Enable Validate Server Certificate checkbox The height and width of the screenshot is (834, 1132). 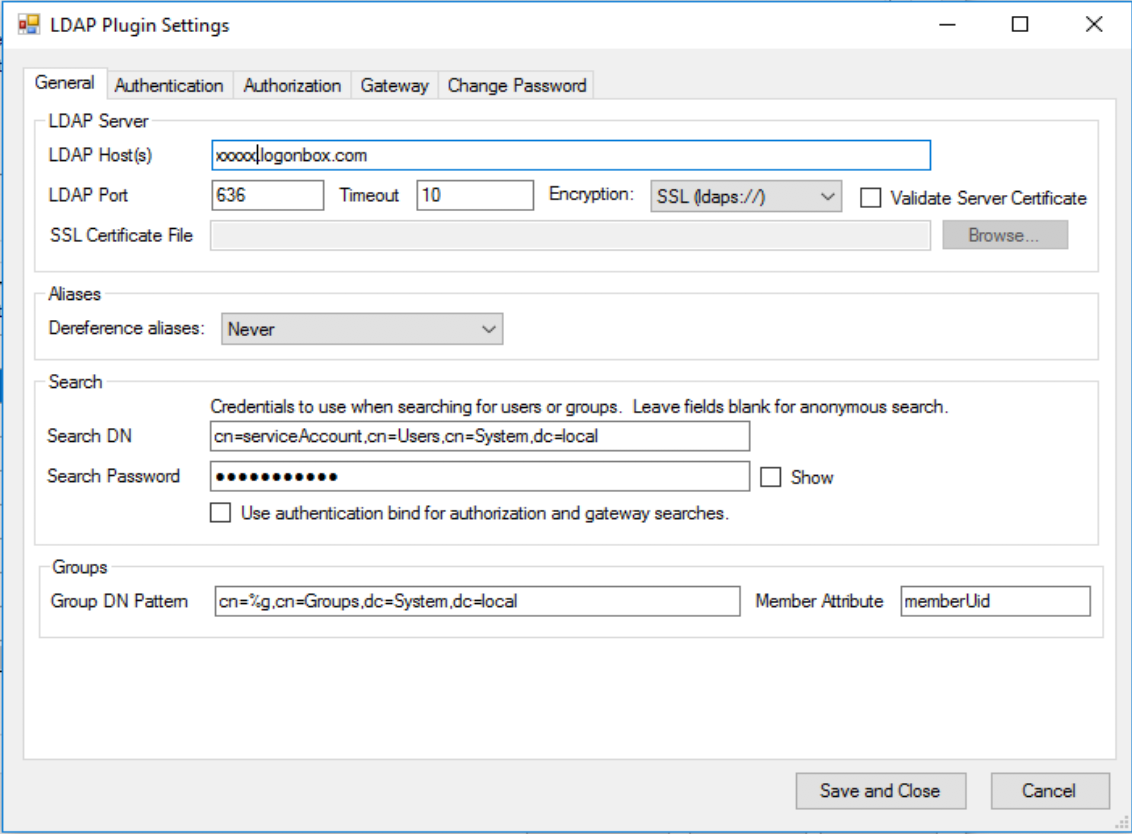pyautogui.click(x=871, y=198)
